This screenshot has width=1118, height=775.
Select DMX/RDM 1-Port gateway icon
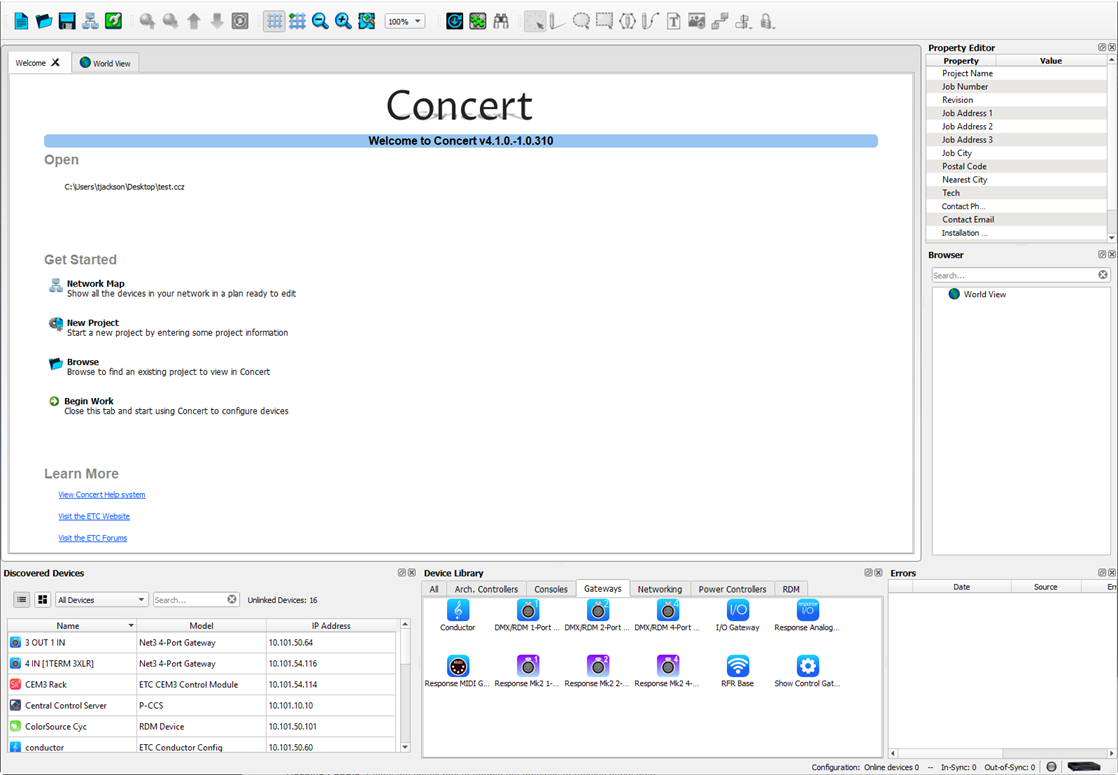pyautogui.click(x=528, y=615)
